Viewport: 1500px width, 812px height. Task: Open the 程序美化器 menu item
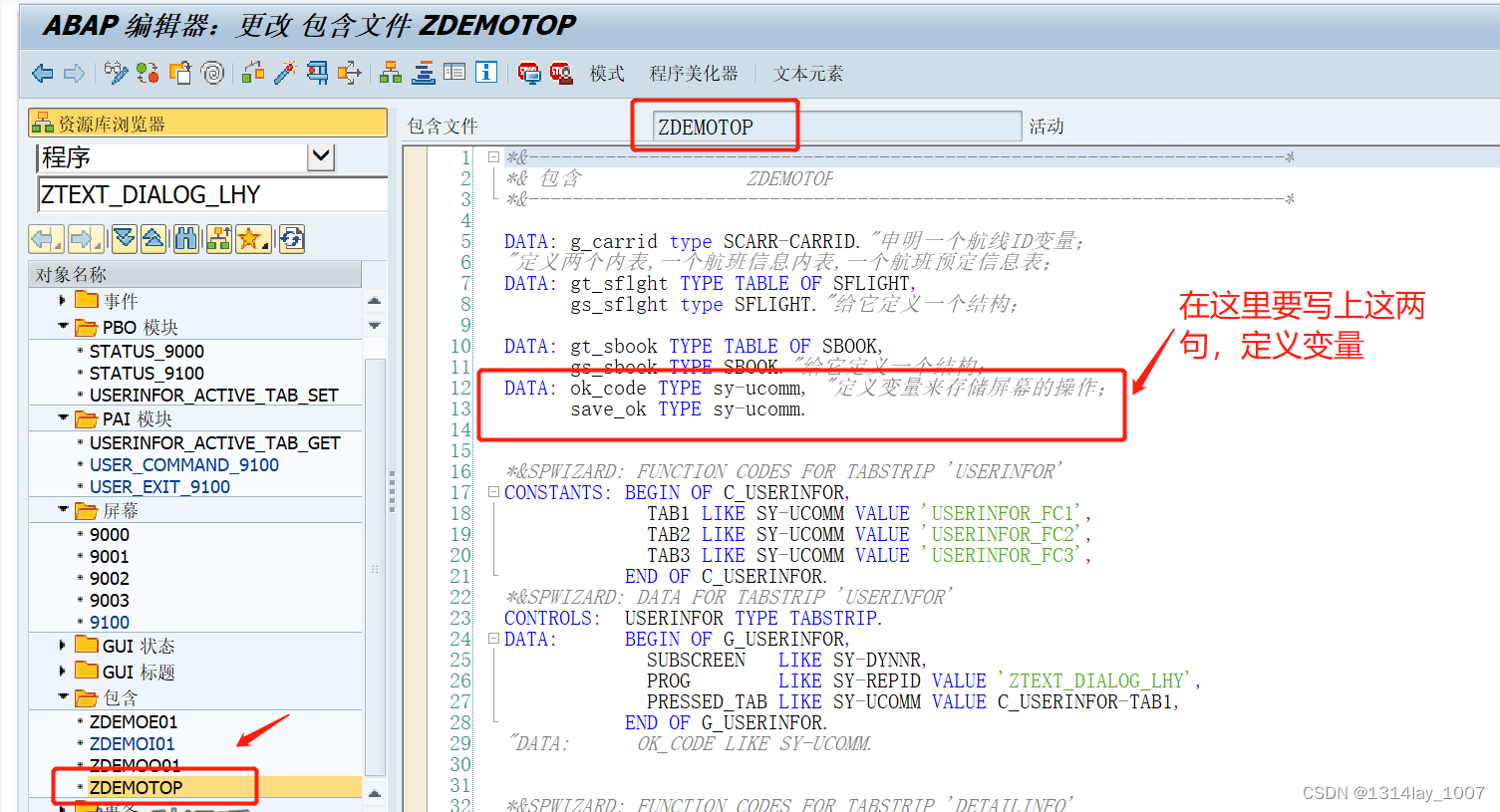click(695, 73)
